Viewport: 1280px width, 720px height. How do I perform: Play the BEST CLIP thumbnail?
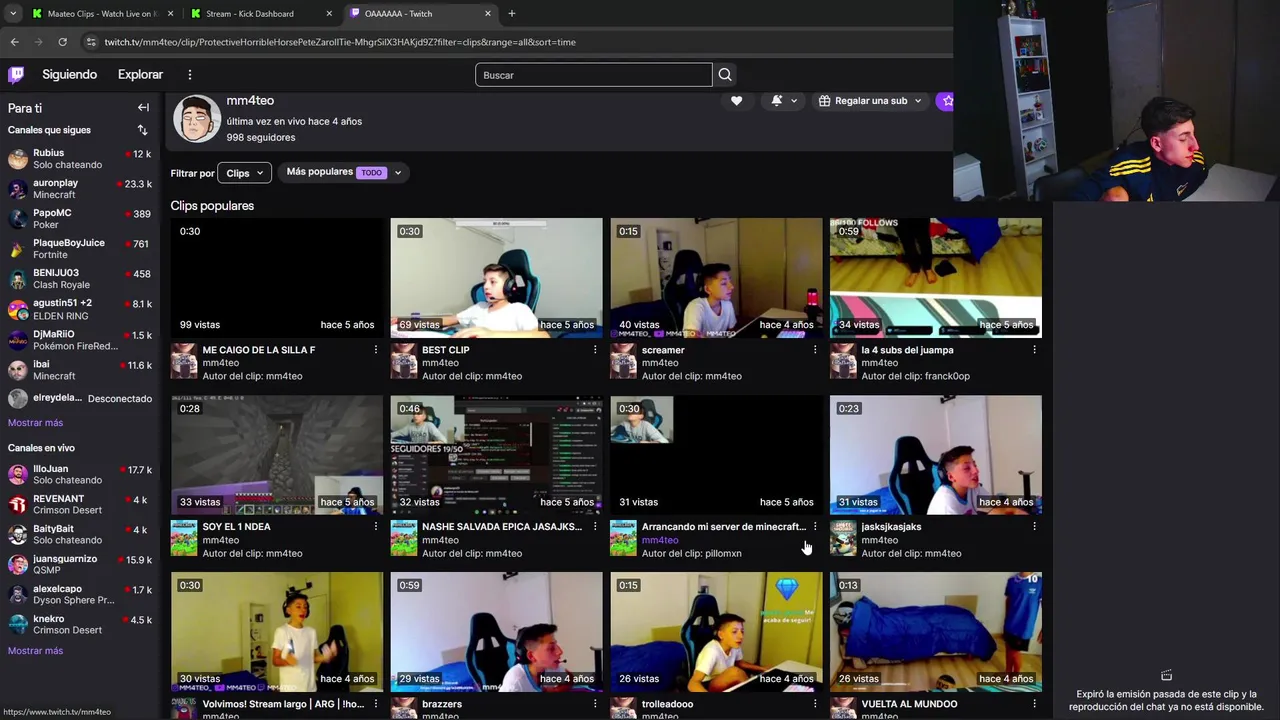[497, 277]
